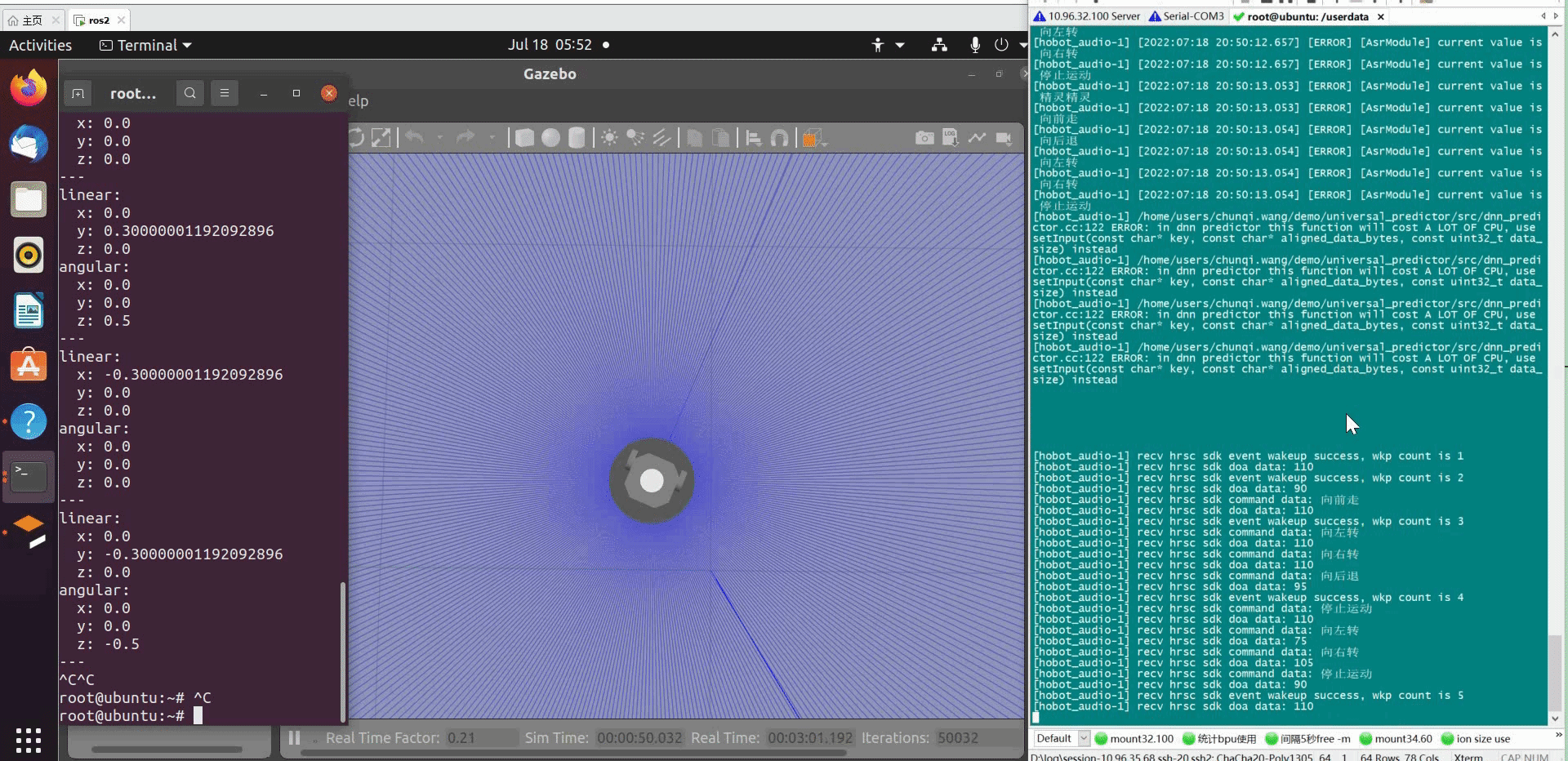This screenshot has height=761, width=1568.
Task: Pause the Gazebo simulation
Action: point(294,737)
